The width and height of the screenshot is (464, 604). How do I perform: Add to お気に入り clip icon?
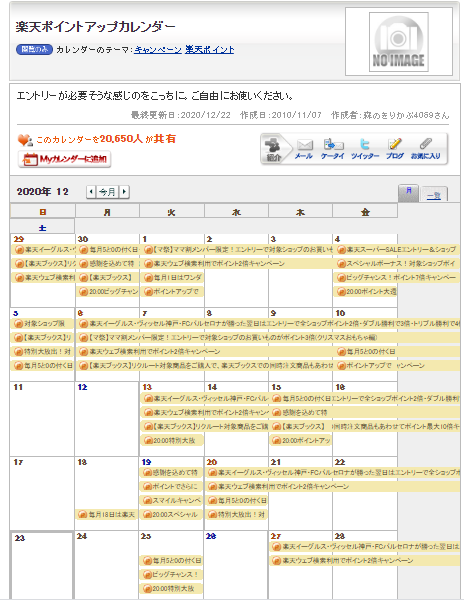click(425, 149)
